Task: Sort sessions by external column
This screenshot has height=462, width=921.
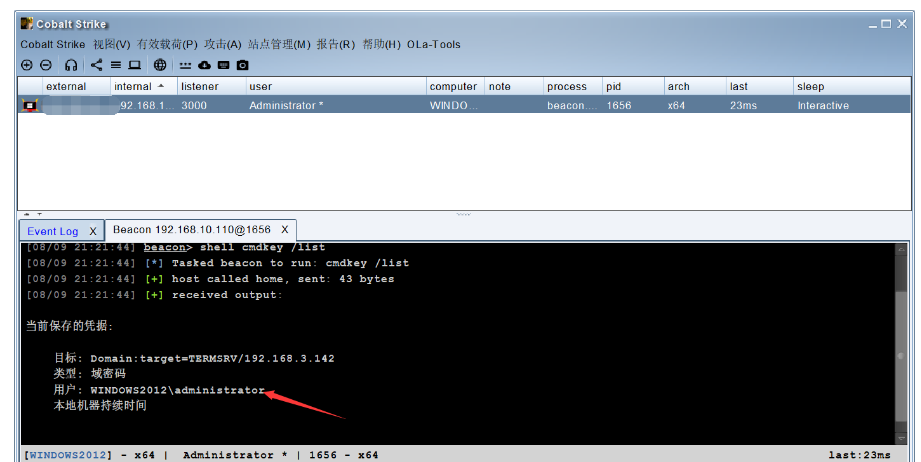Action: tap(76, 86)
